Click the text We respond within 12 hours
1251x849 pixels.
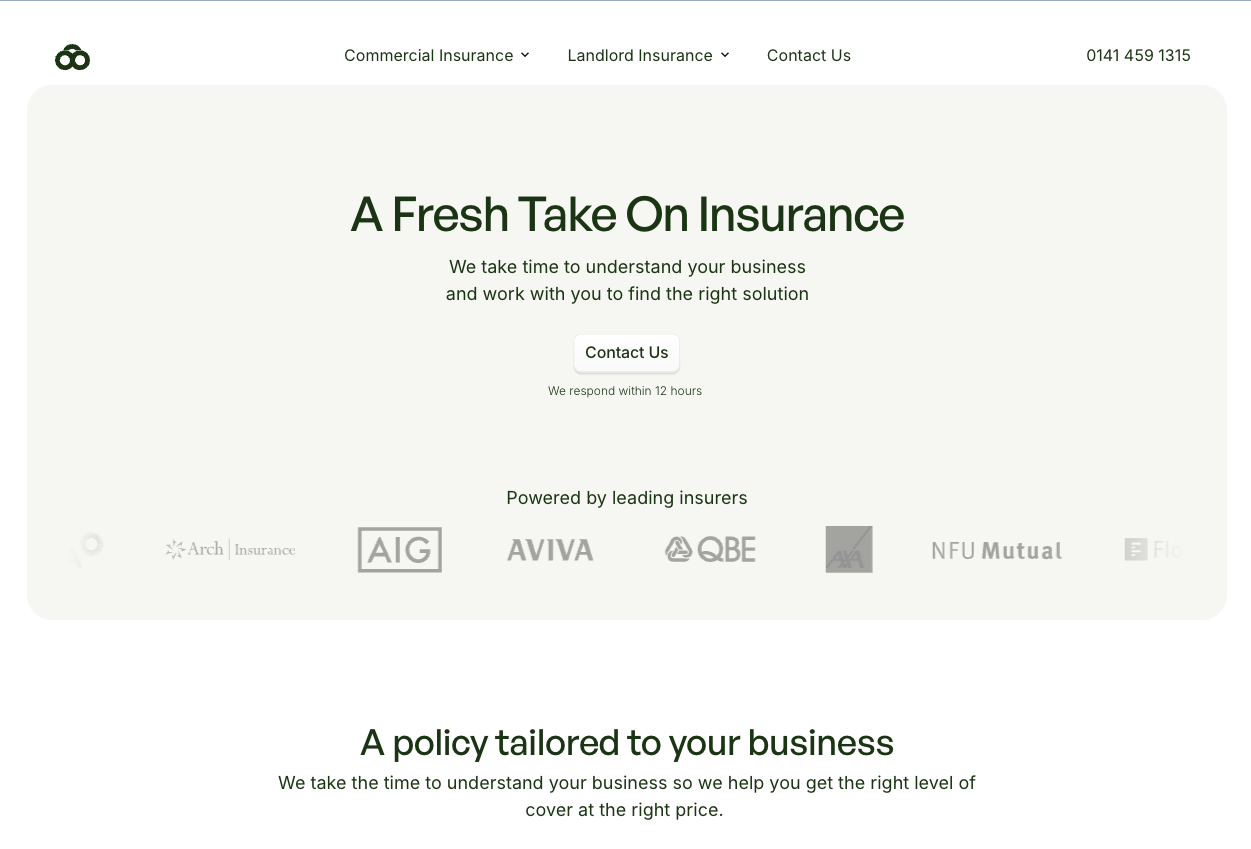tap(625, 390)
